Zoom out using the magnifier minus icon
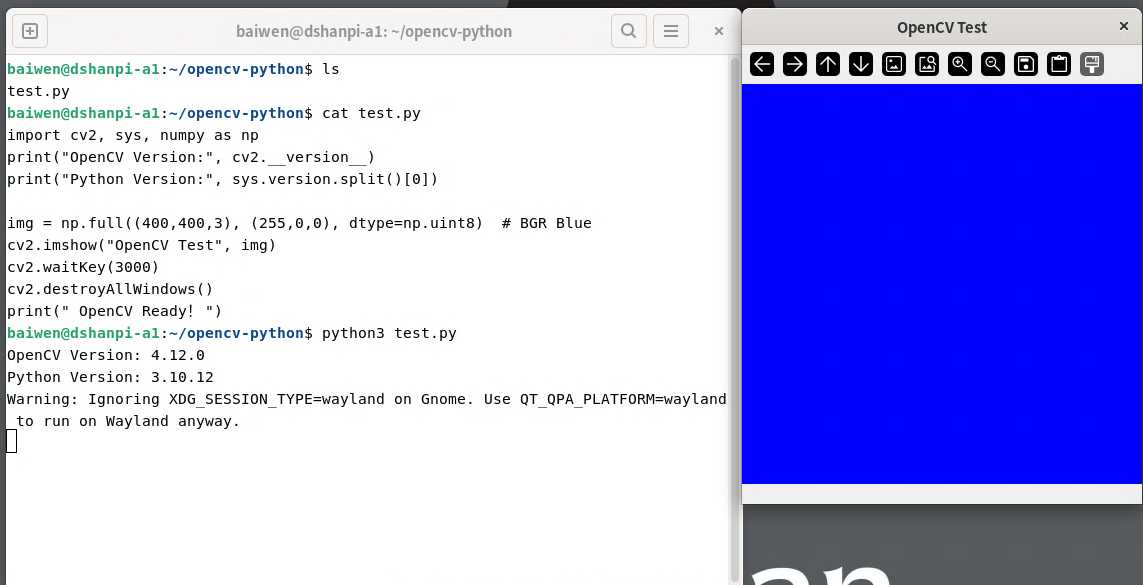The width and height of the screenshot is (1143, 585). coord(993,65)
